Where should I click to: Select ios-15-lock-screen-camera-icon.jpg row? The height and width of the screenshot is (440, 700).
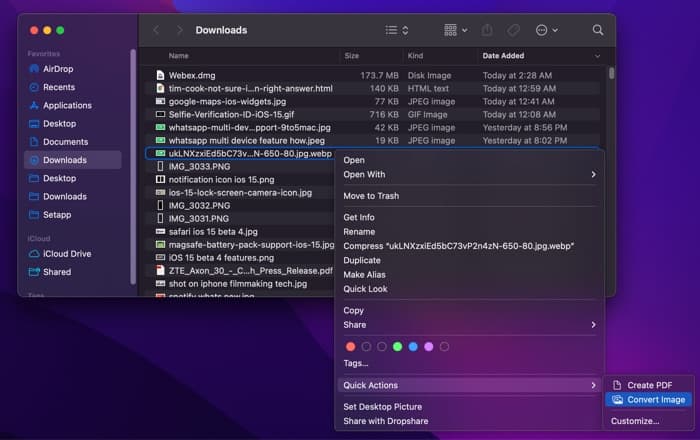click(x=240, y=193)
